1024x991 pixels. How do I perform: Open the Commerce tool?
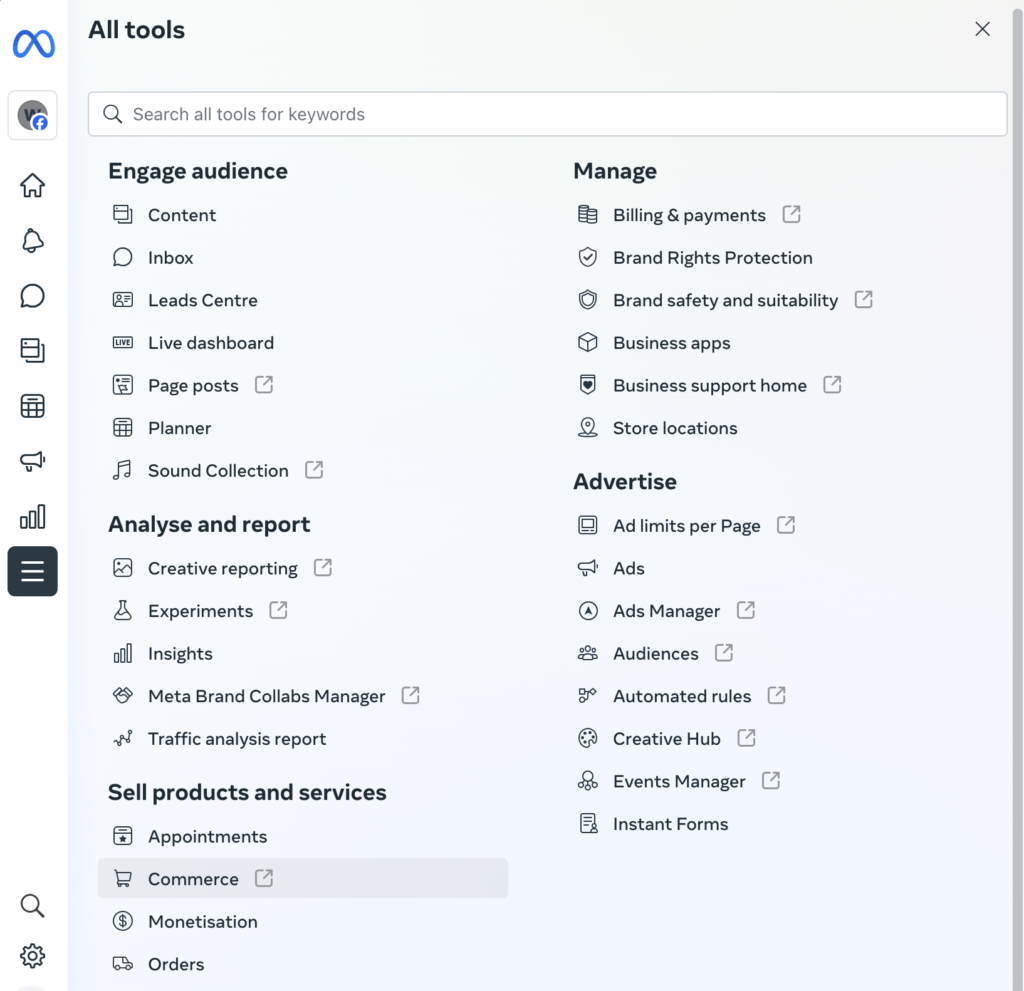[x=193, y=879]
